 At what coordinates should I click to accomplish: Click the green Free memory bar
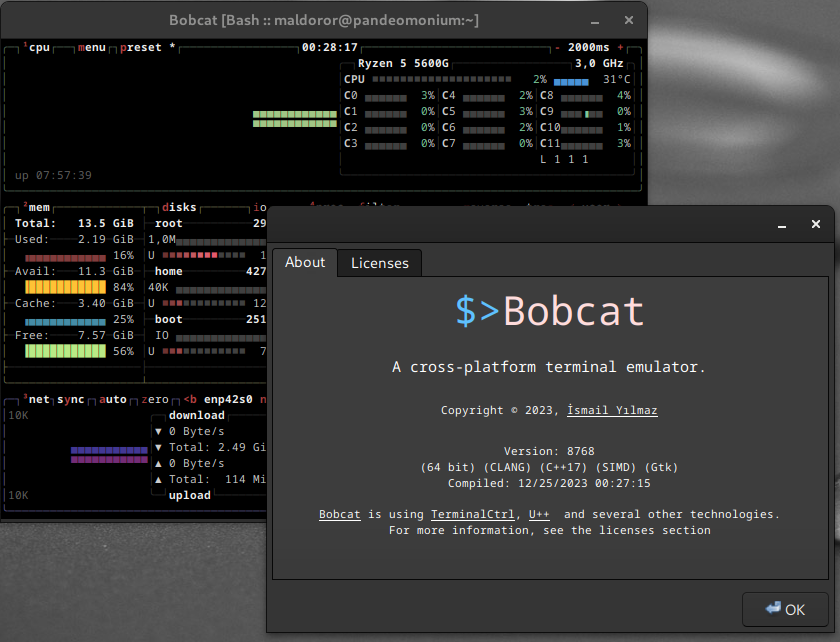pyautogui.click(x=65, y=351)
